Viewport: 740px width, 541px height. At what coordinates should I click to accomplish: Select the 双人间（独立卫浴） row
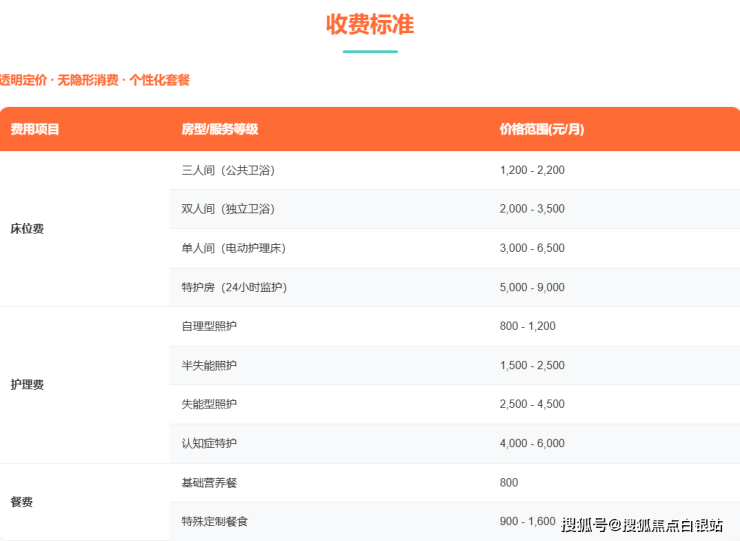point(228,209)
